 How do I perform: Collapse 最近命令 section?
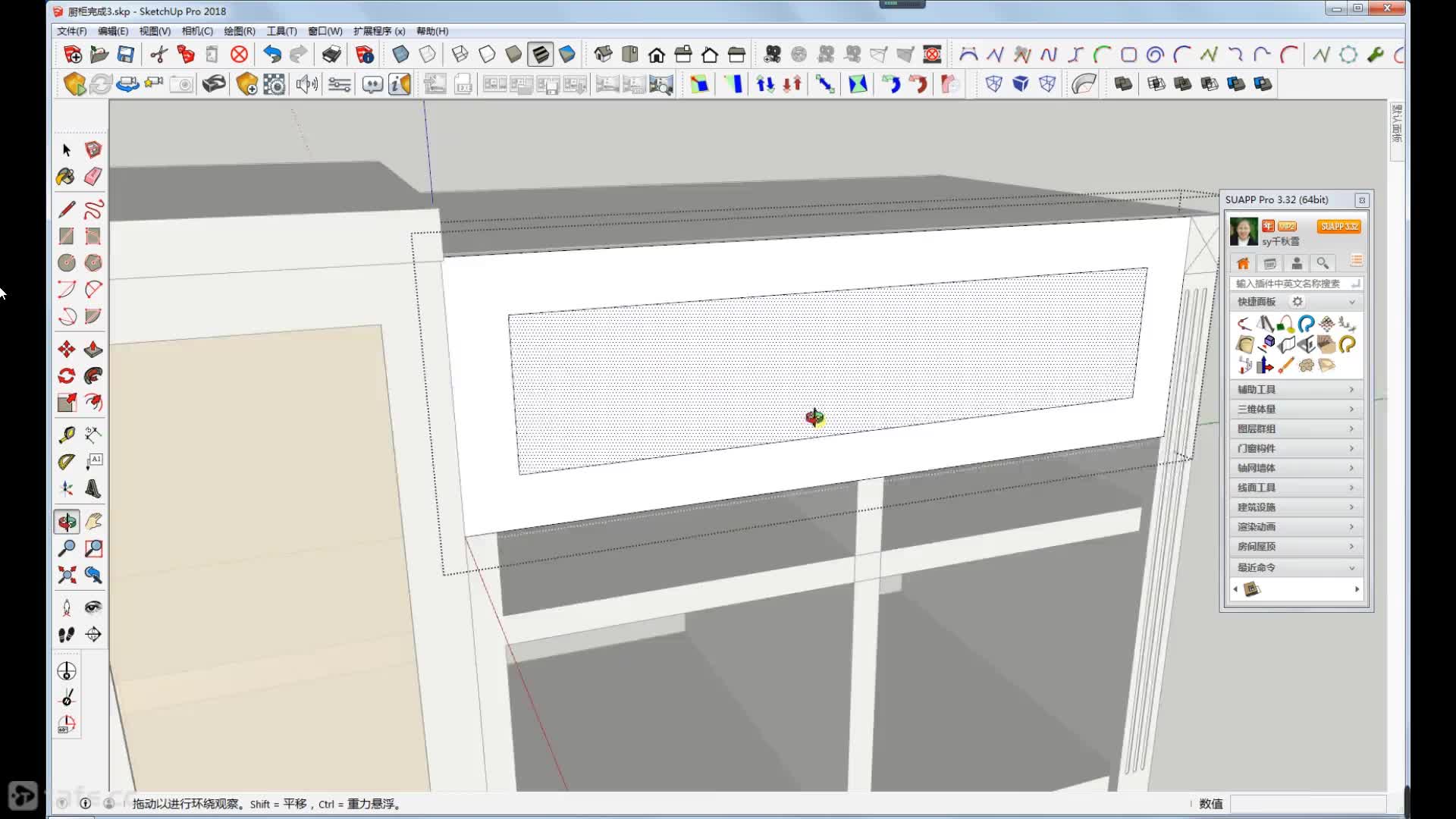point(1296,567)
